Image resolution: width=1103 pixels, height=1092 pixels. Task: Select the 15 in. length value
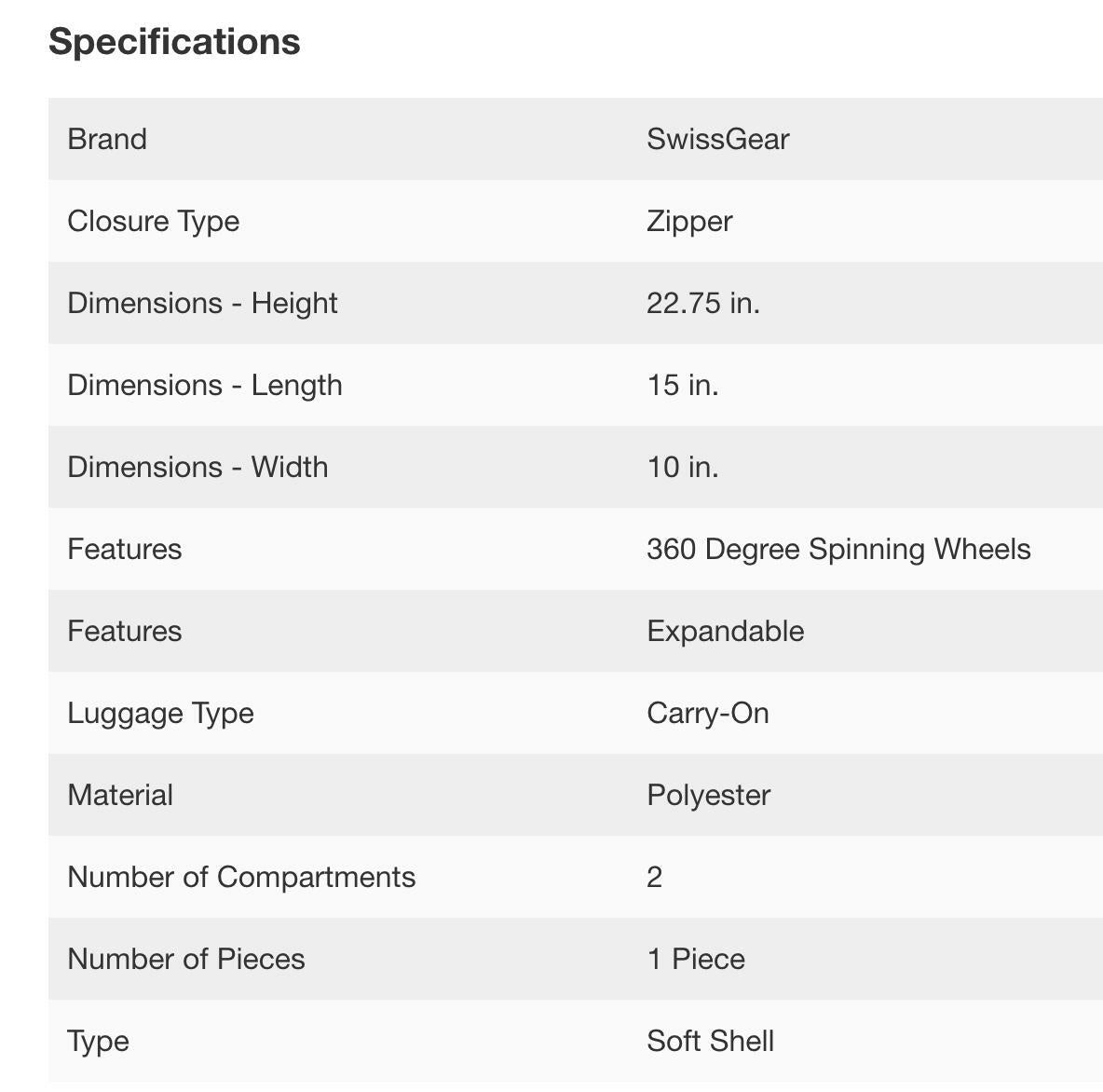[x=683, y=385]
